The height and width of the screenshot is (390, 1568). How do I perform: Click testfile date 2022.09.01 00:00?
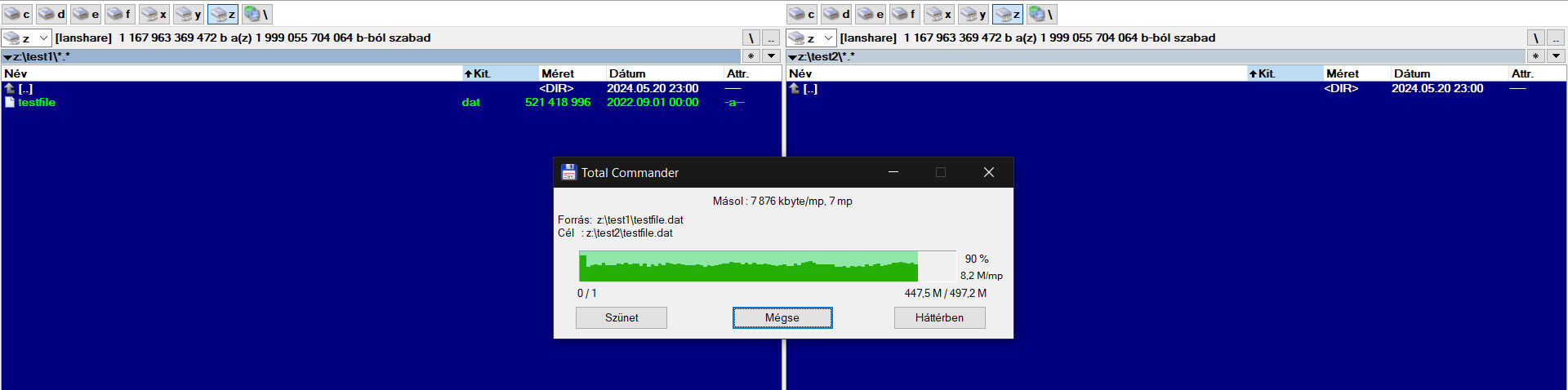point(653,102)
